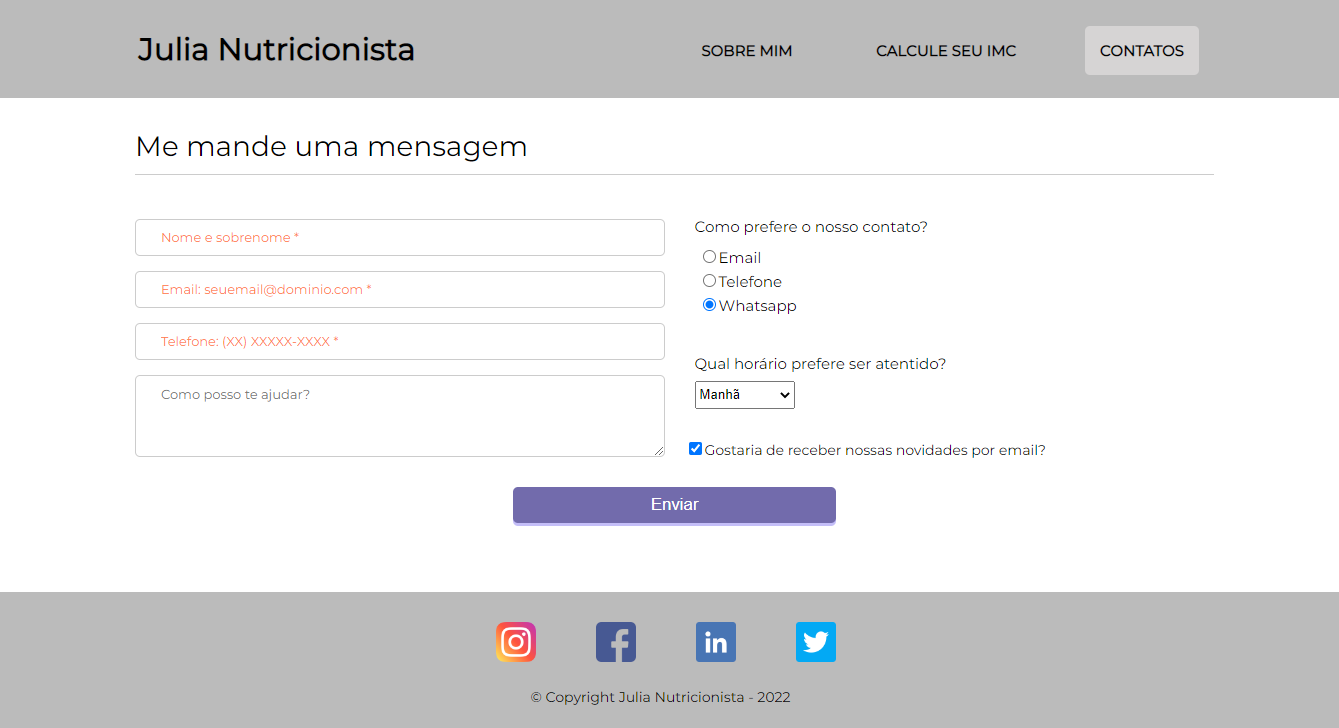The width and height of the screenshot is (1339, 728).
Task: Click the Email input field
Action: coord(400,289)
